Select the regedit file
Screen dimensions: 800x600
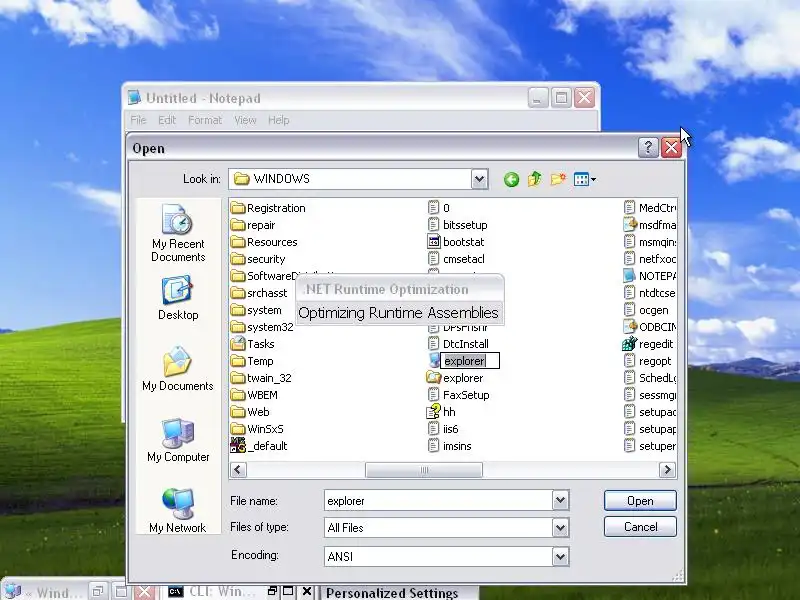coord(648,344)
